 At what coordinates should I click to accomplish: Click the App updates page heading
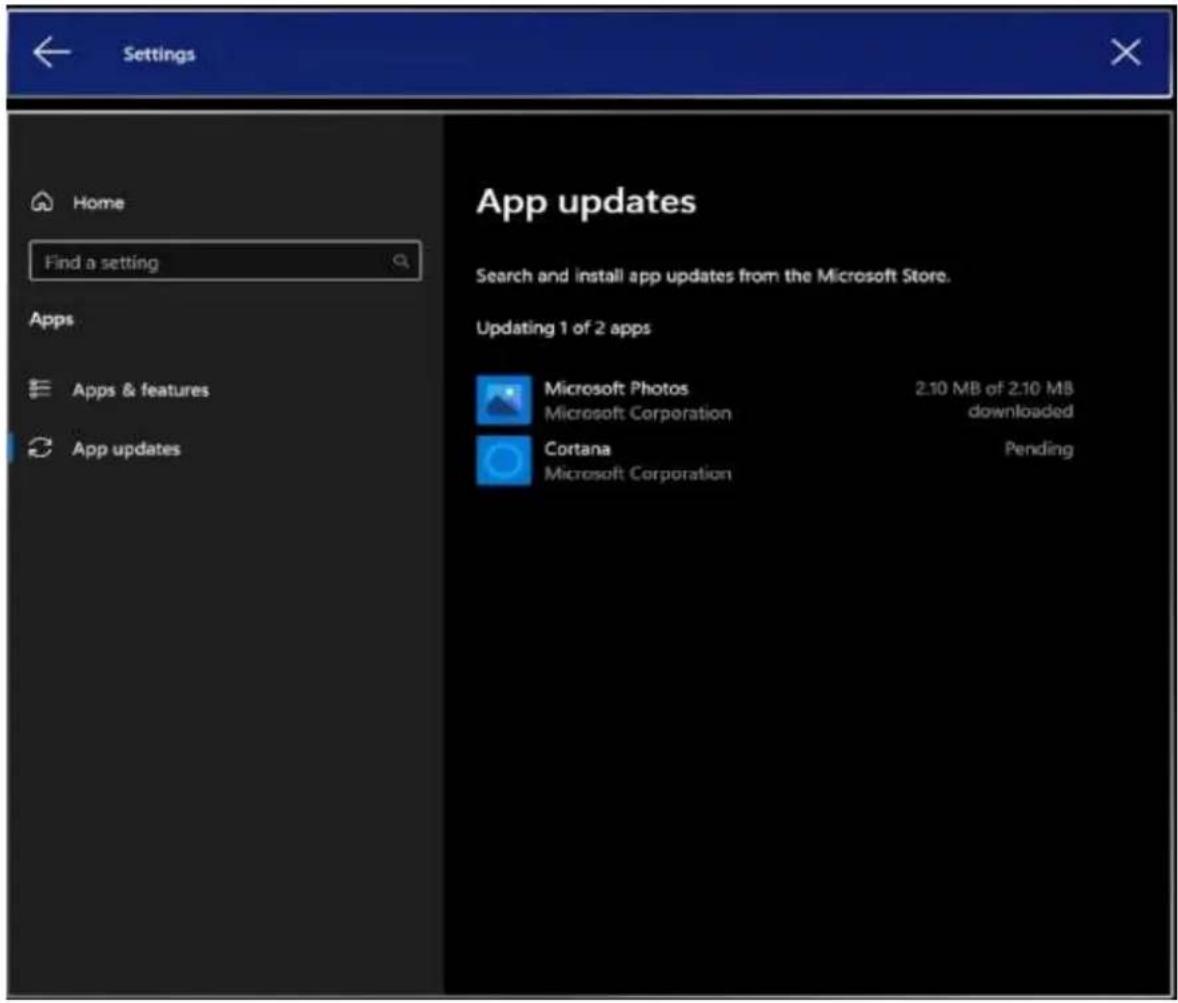[586, 202]
